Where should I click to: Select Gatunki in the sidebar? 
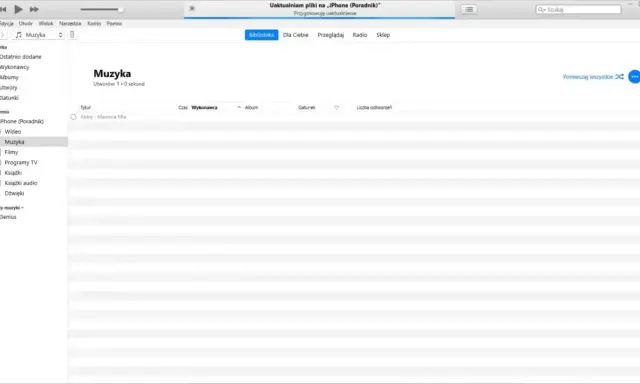[9, 98]
